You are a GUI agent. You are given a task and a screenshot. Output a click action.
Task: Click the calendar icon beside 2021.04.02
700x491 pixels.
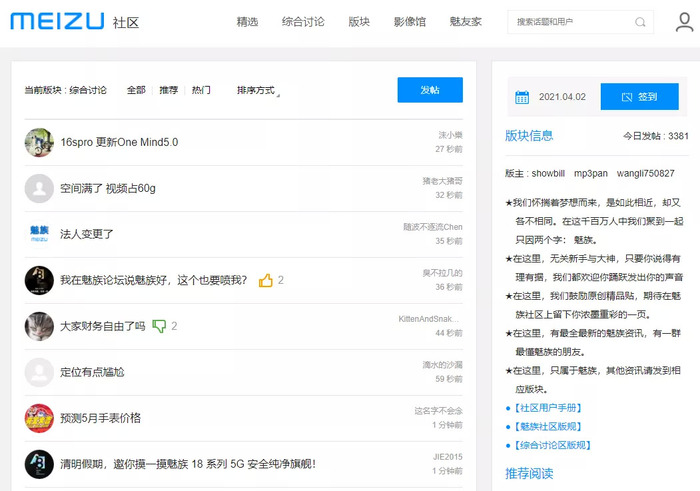tap(522, 97)
